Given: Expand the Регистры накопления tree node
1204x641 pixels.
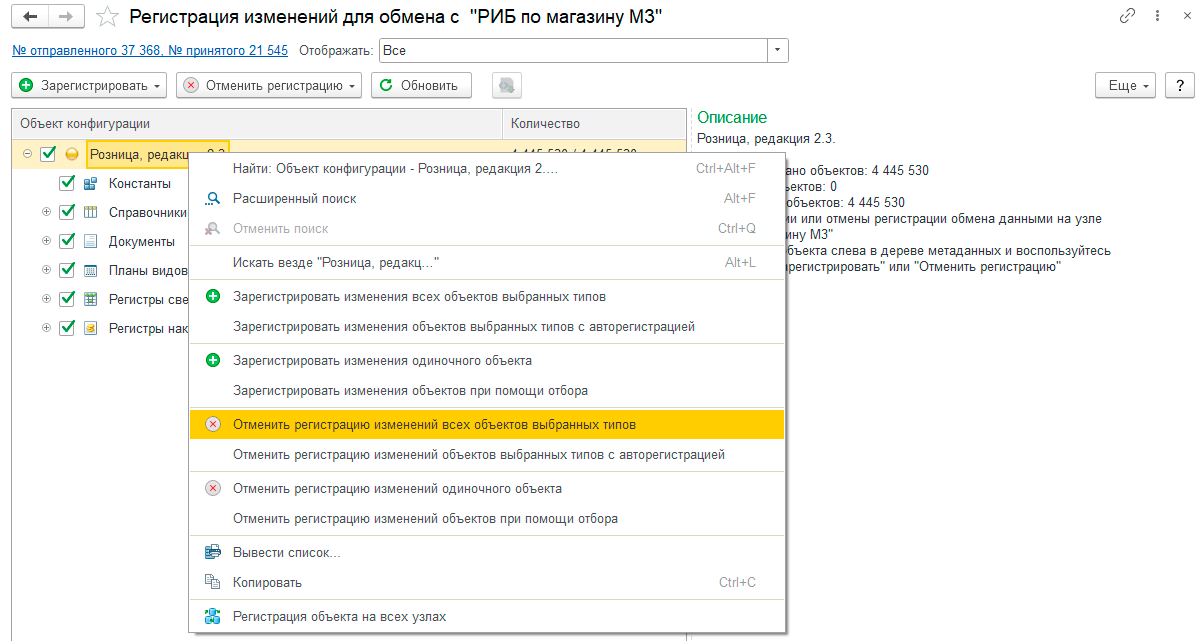Looking at the screenshot, I should click(46, 328).
